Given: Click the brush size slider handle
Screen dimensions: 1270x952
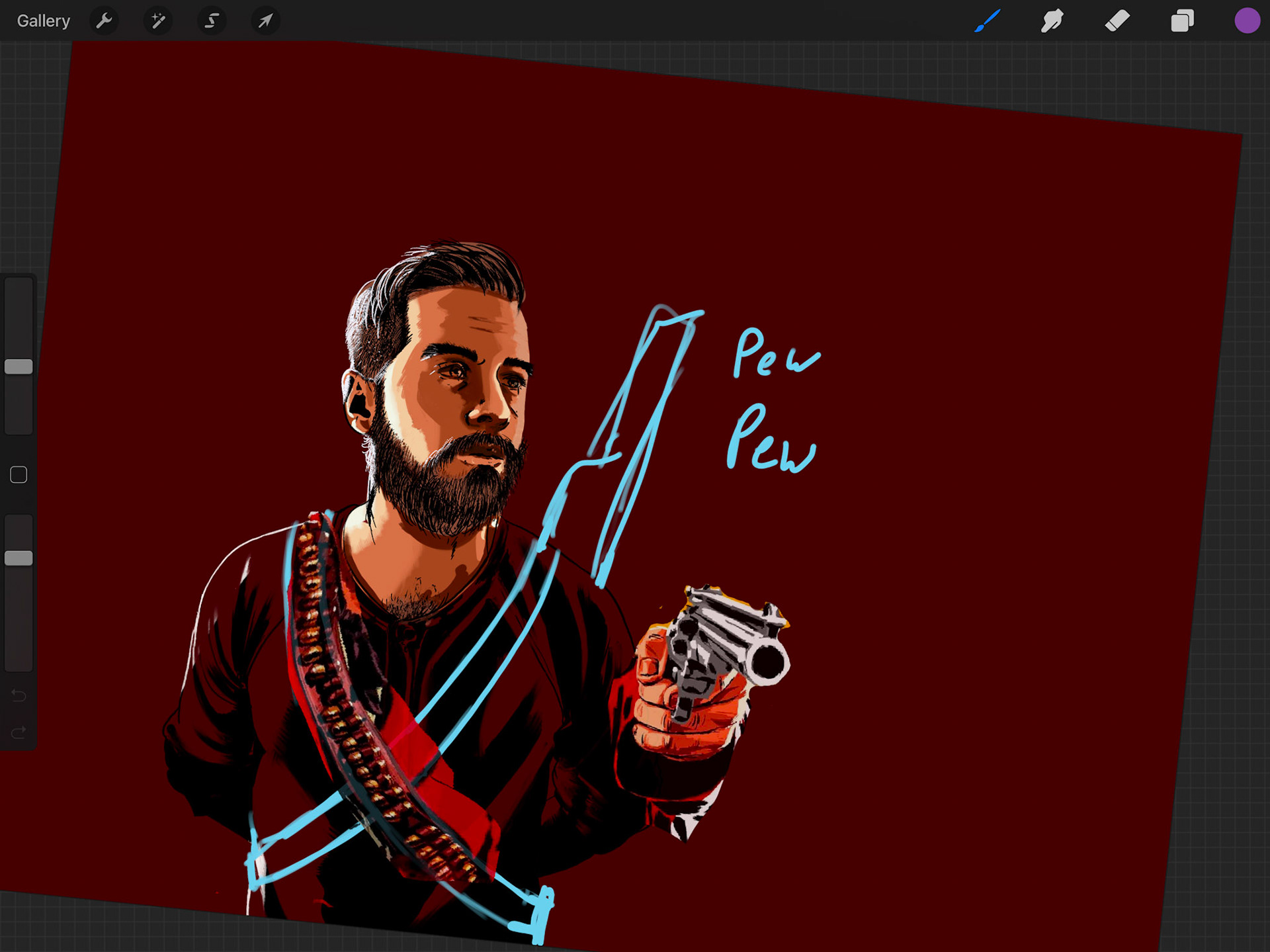Looking at the screenshot, I should point(19,367).
